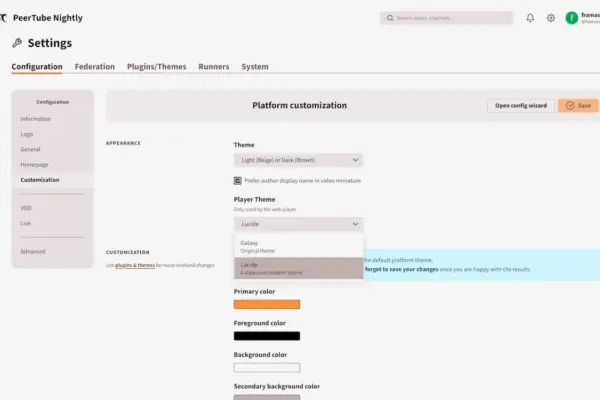The image size is (600, 400).
Task: Pick the Secondary background color swatch
Action: pyautogui.click(x=267, y=397)
